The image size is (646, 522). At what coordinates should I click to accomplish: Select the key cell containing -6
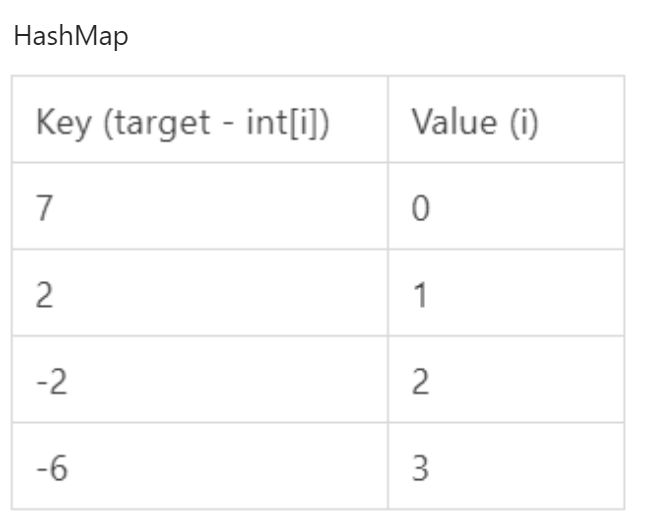(199, 468)
